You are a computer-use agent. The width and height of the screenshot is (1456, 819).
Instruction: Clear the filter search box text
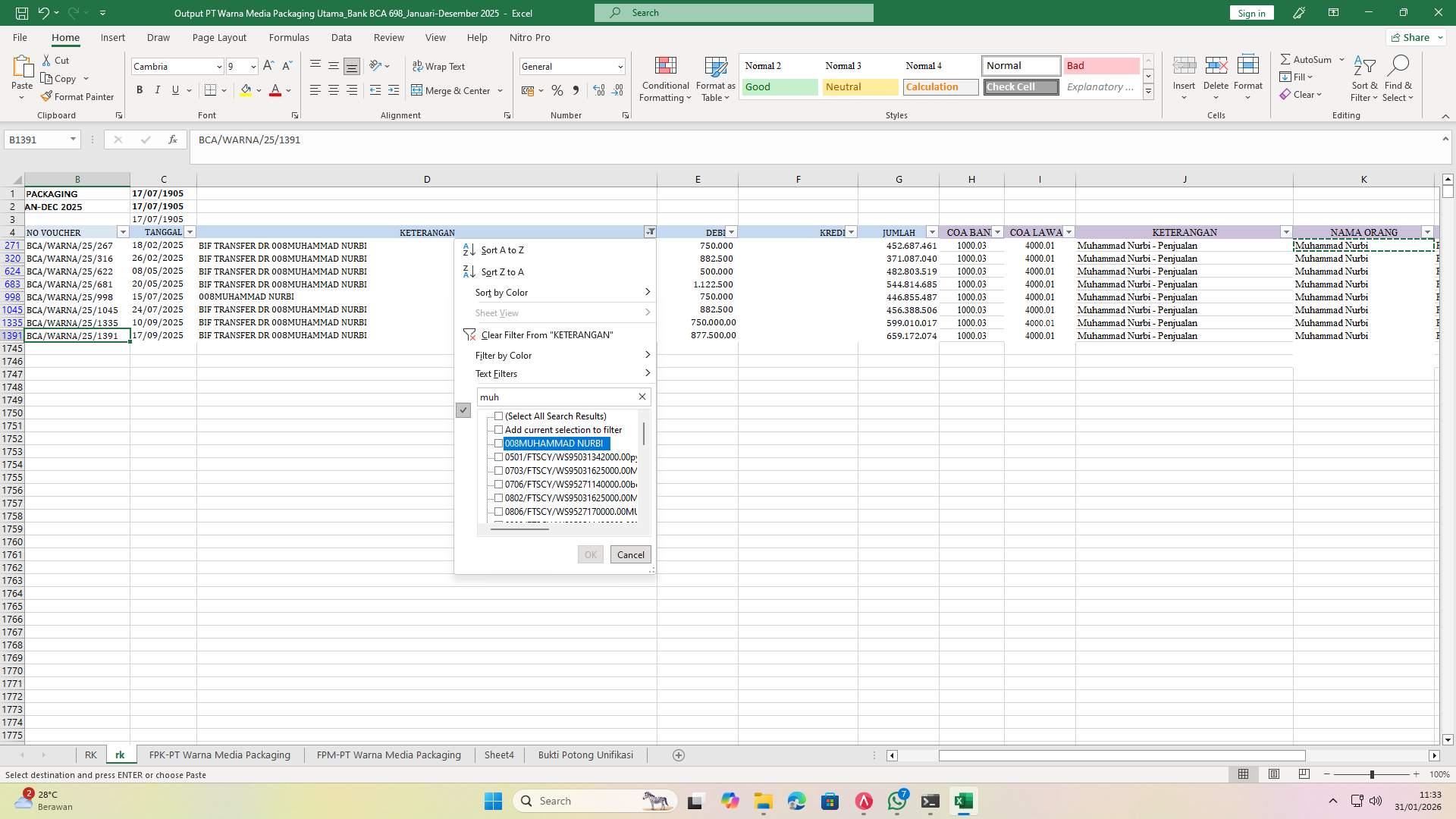(642, 397)
